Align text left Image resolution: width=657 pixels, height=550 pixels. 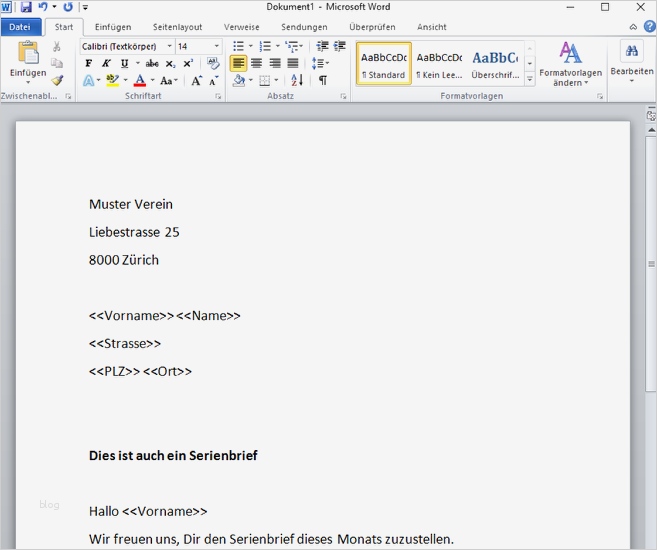coord(238,63)
